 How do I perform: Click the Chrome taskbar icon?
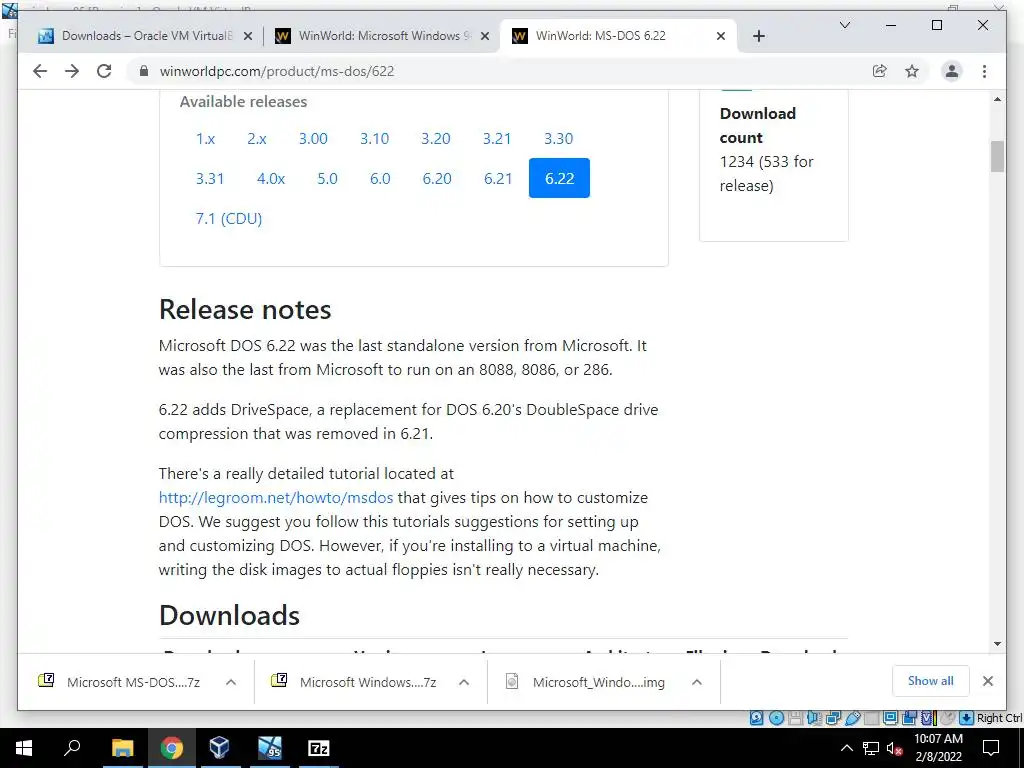(x=171, y=748)
